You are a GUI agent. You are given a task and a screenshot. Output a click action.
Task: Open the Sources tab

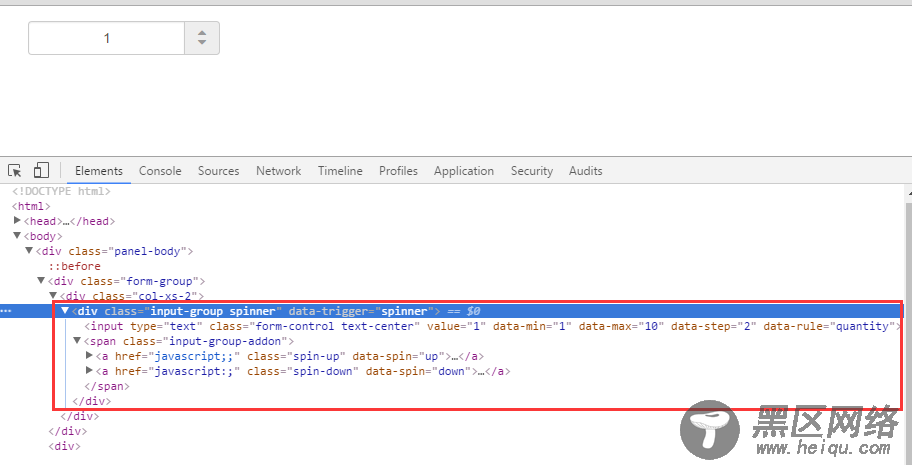pyautogui.click(x=218, y=171)
